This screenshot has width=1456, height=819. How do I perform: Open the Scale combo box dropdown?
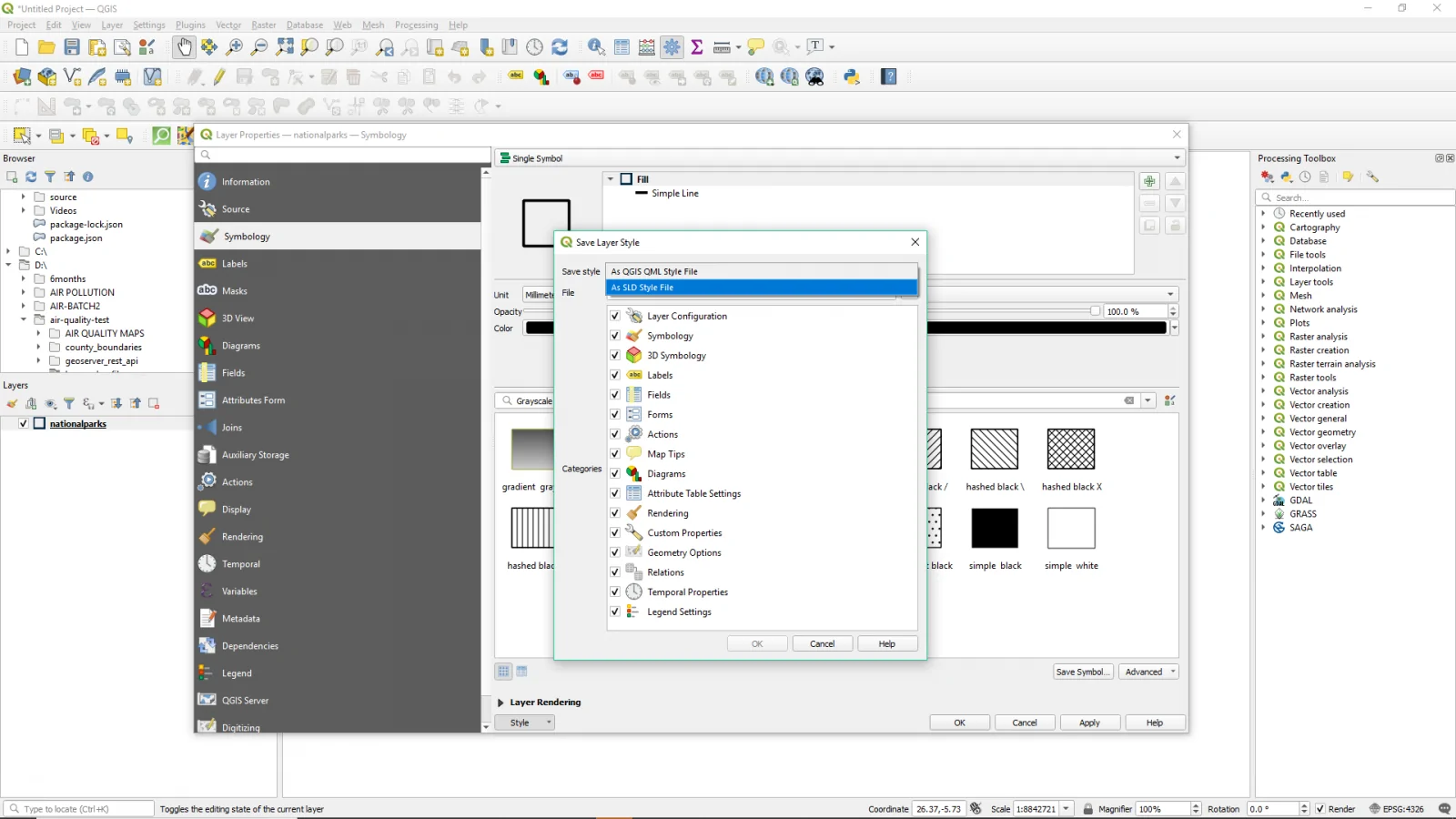coord(1066,809)
